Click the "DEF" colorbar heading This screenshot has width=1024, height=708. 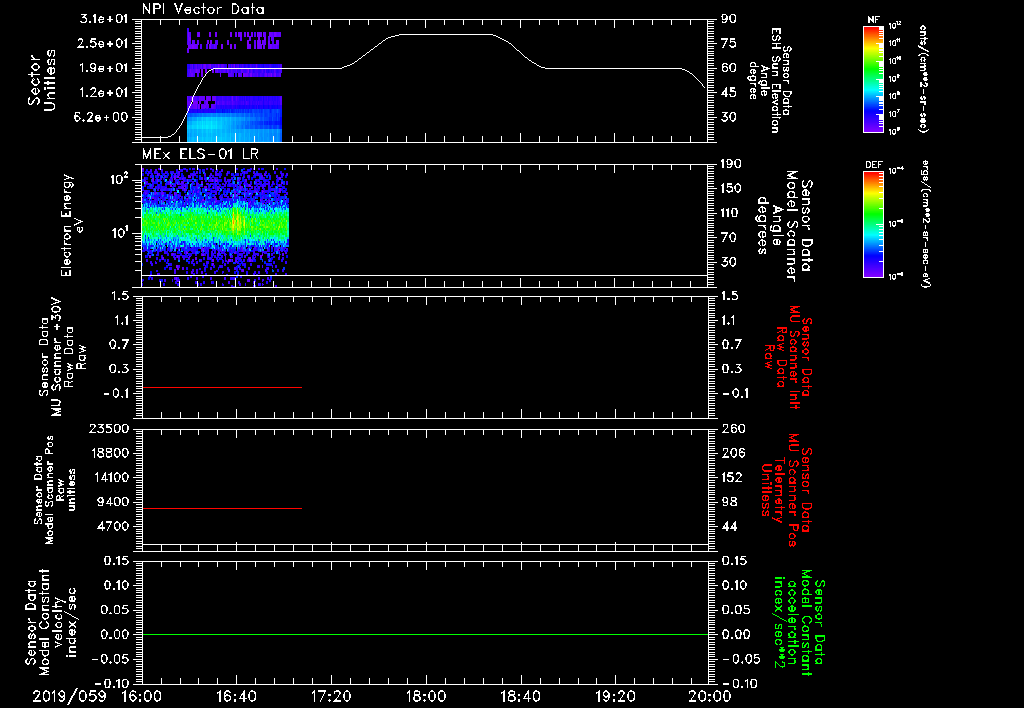point(874,165)
